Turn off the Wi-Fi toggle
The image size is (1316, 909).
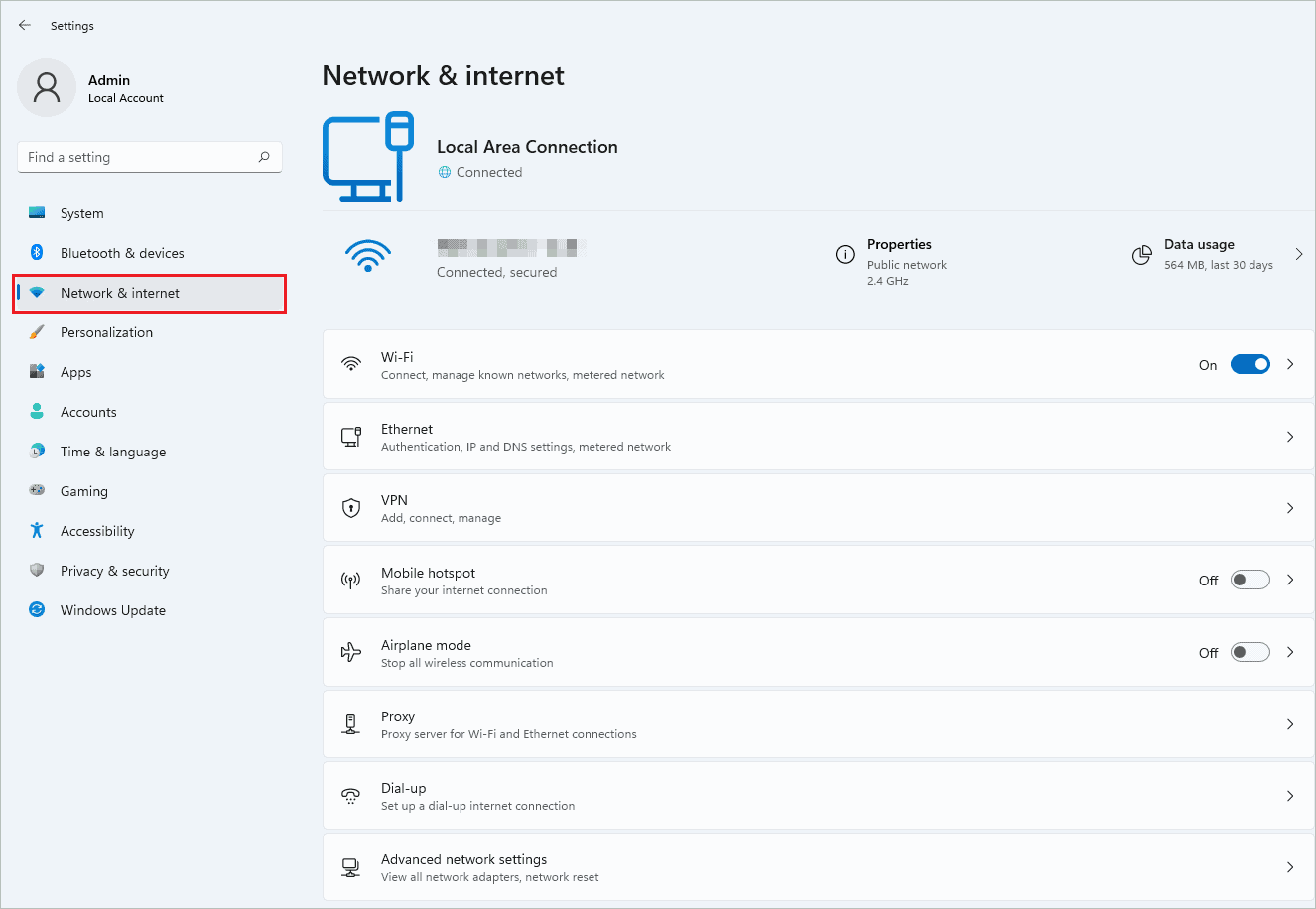[x=1250, y=364]
